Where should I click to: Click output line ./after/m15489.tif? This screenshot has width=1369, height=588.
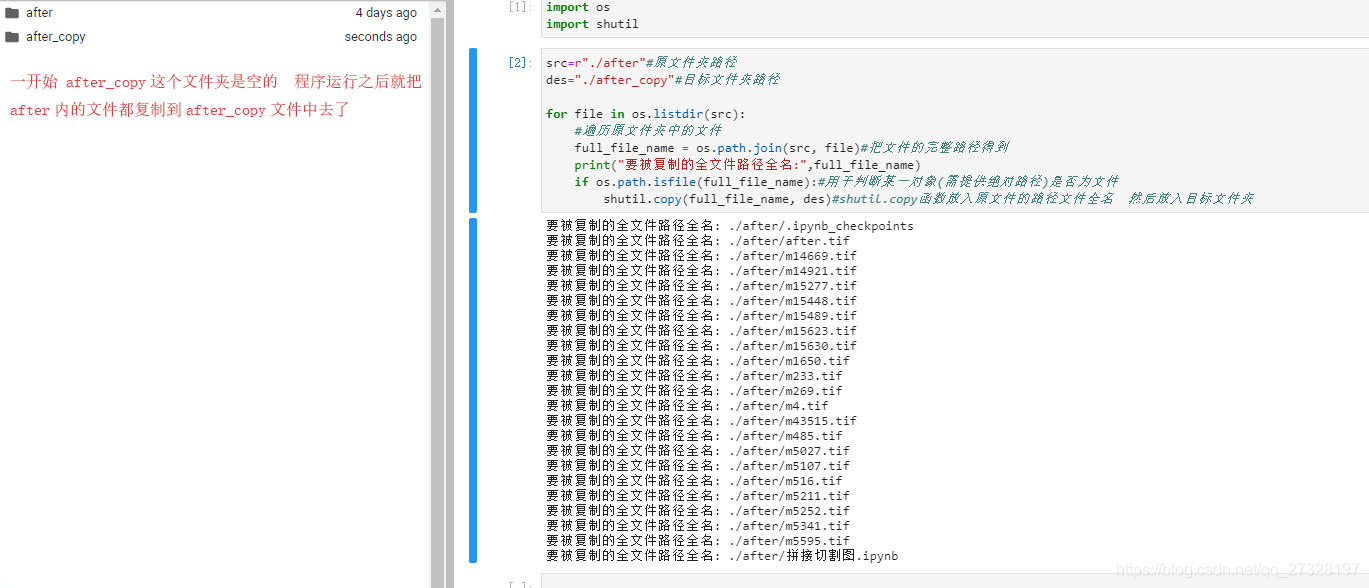[701, 316]
